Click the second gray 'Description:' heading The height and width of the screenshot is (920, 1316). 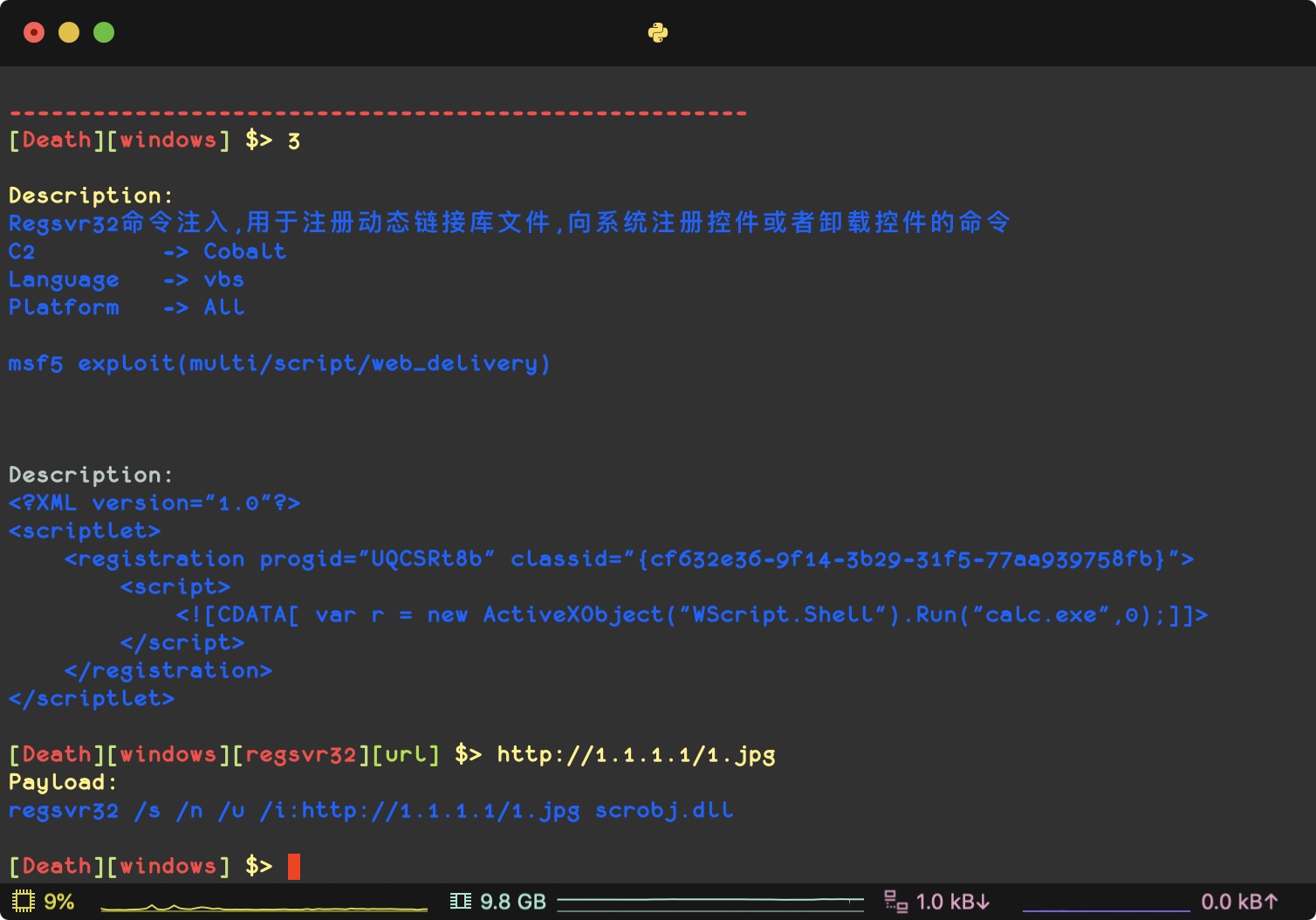[91, 475]
